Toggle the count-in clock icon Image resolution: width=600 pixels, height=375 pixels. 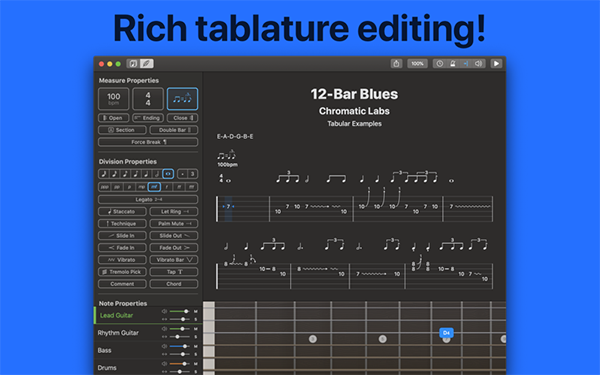pyautogui.click(x=440, y=64)
